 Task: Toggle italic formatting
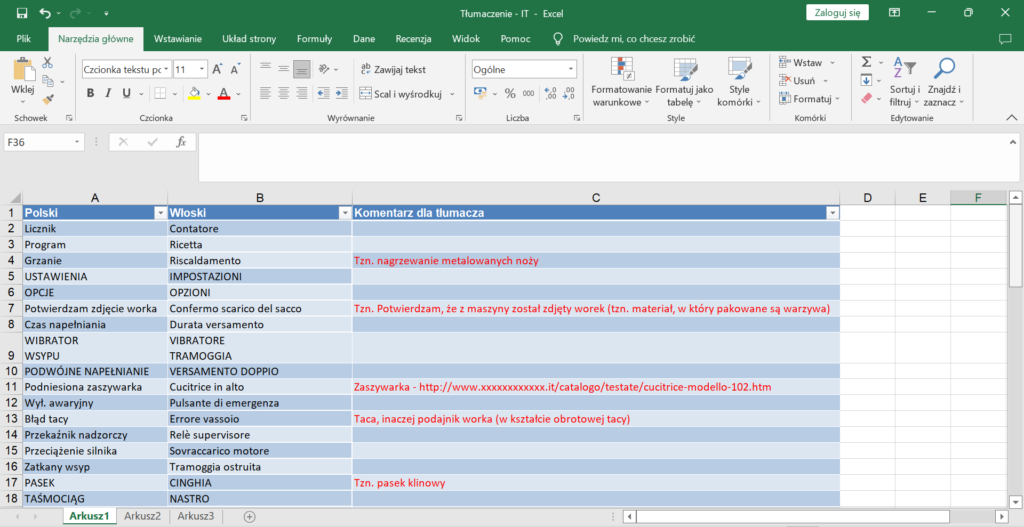point(108,93)
